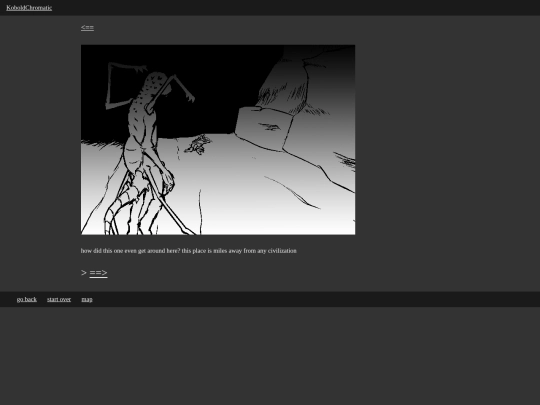Click the 'go back' footer link
The width and height of the screenshot is (540, 405).
click(27, 299)
